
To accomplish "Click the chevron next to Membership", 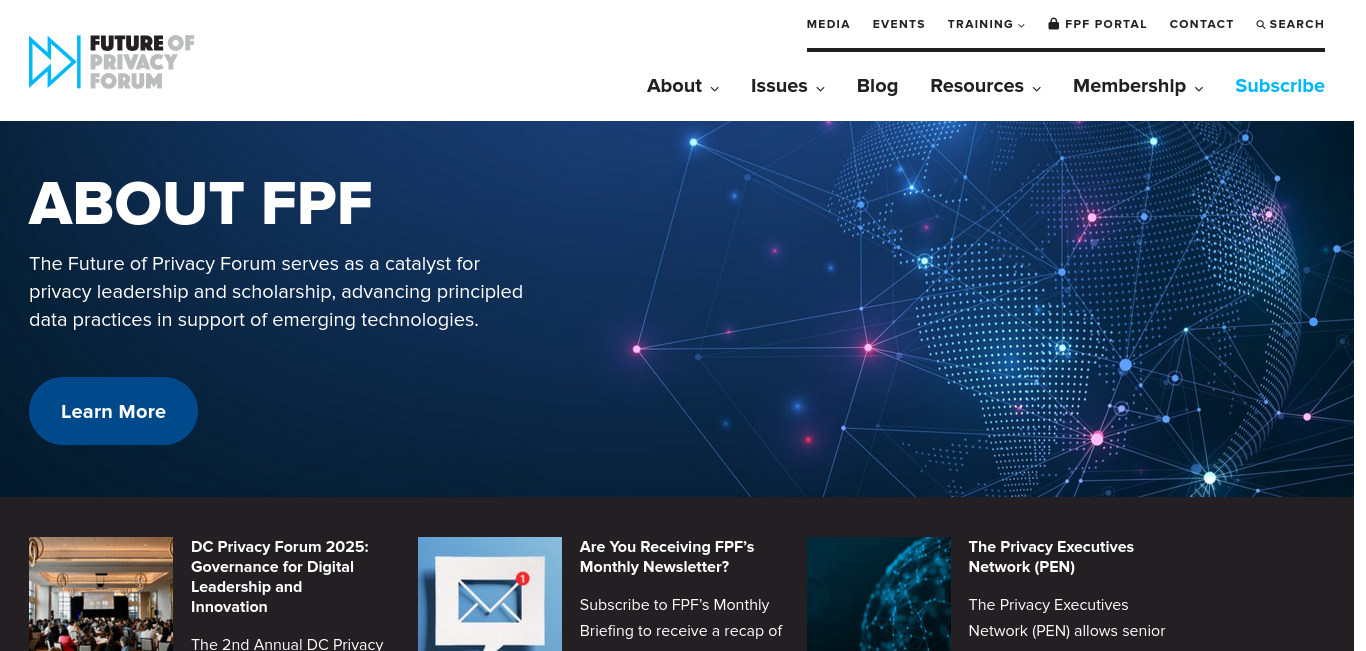I will pos(1199,88).
